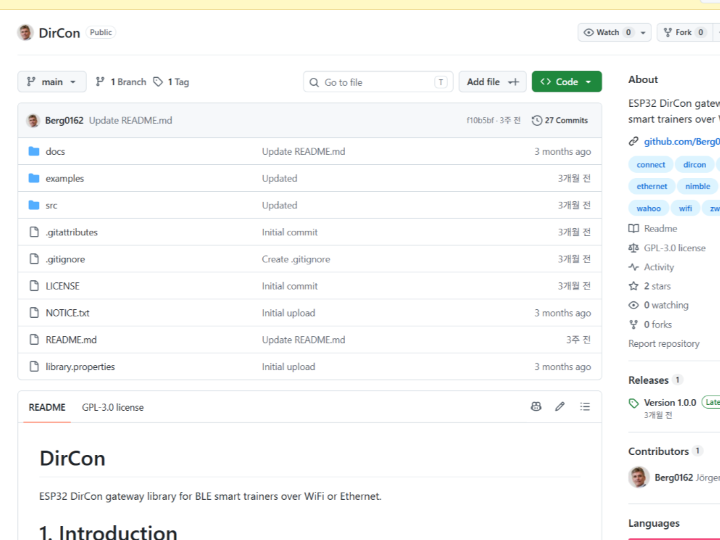Screen dimensions: 720x540
Task: Open 'Create .gitignore' commit message
Action: tap(296, 259)
